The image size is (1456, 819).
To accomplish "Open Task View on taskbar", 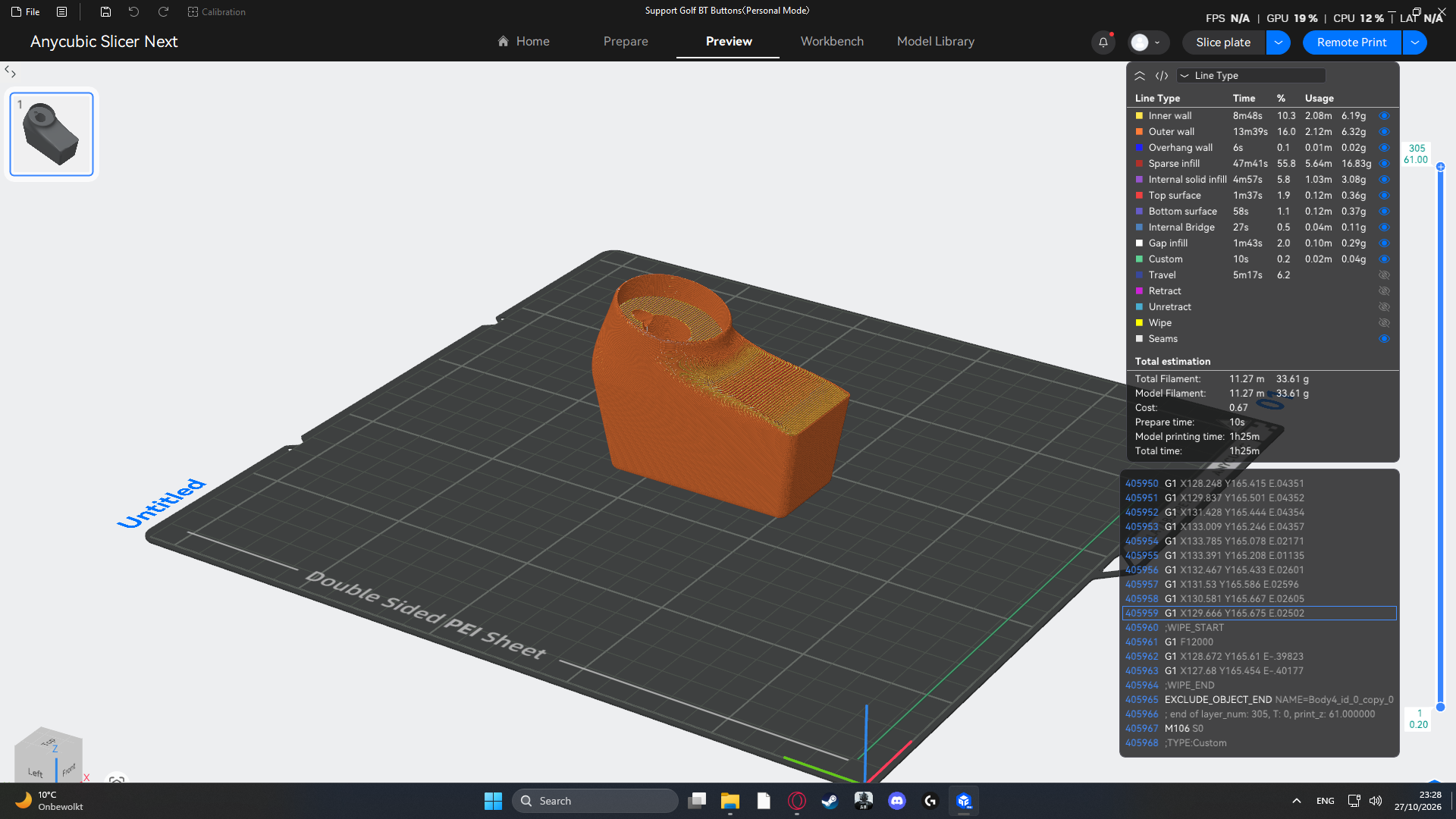I will 697,801.
